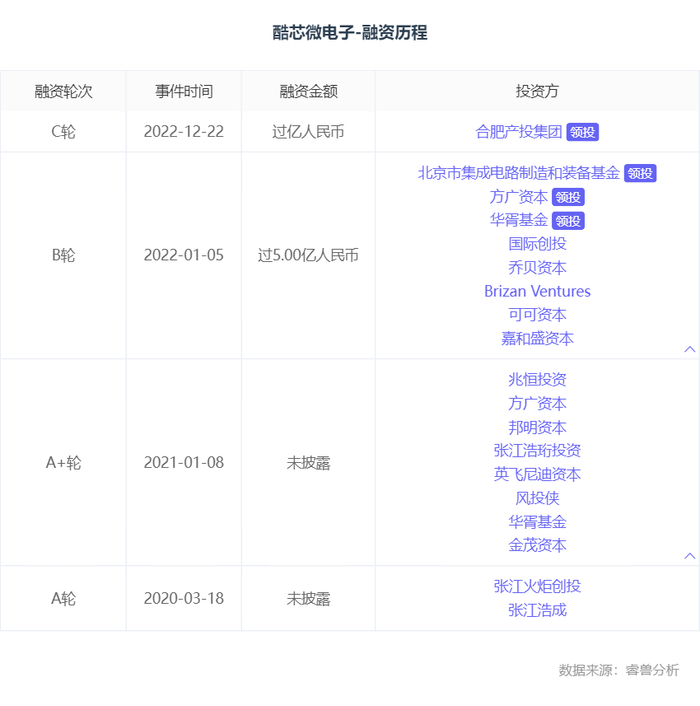Viewport: 700px width, 706px height.
Task: Open the Brizan Ventures investor link
Action: (x=537, y=291)
